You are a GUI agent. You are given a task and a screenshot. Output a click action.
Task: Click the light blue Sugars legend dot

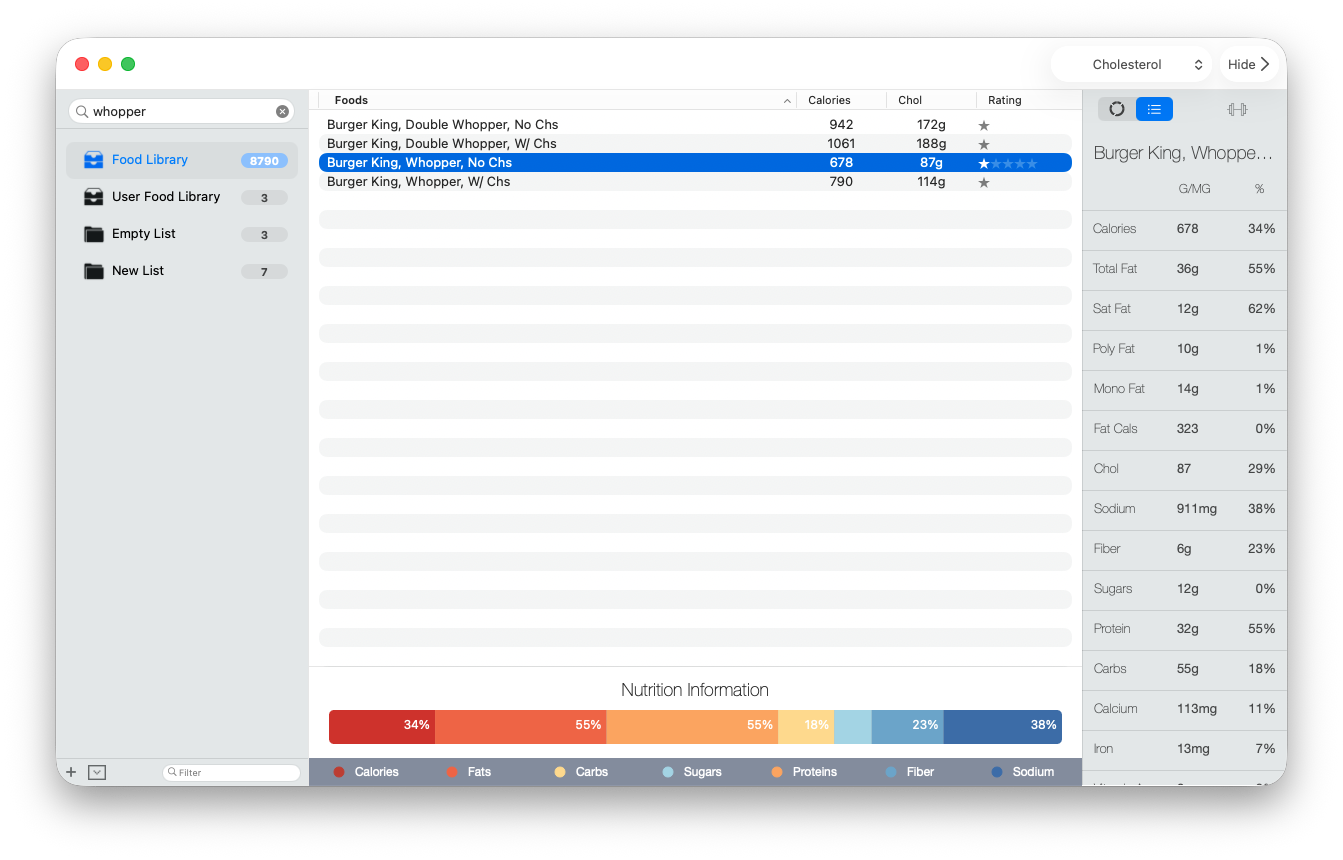(668, 772)
